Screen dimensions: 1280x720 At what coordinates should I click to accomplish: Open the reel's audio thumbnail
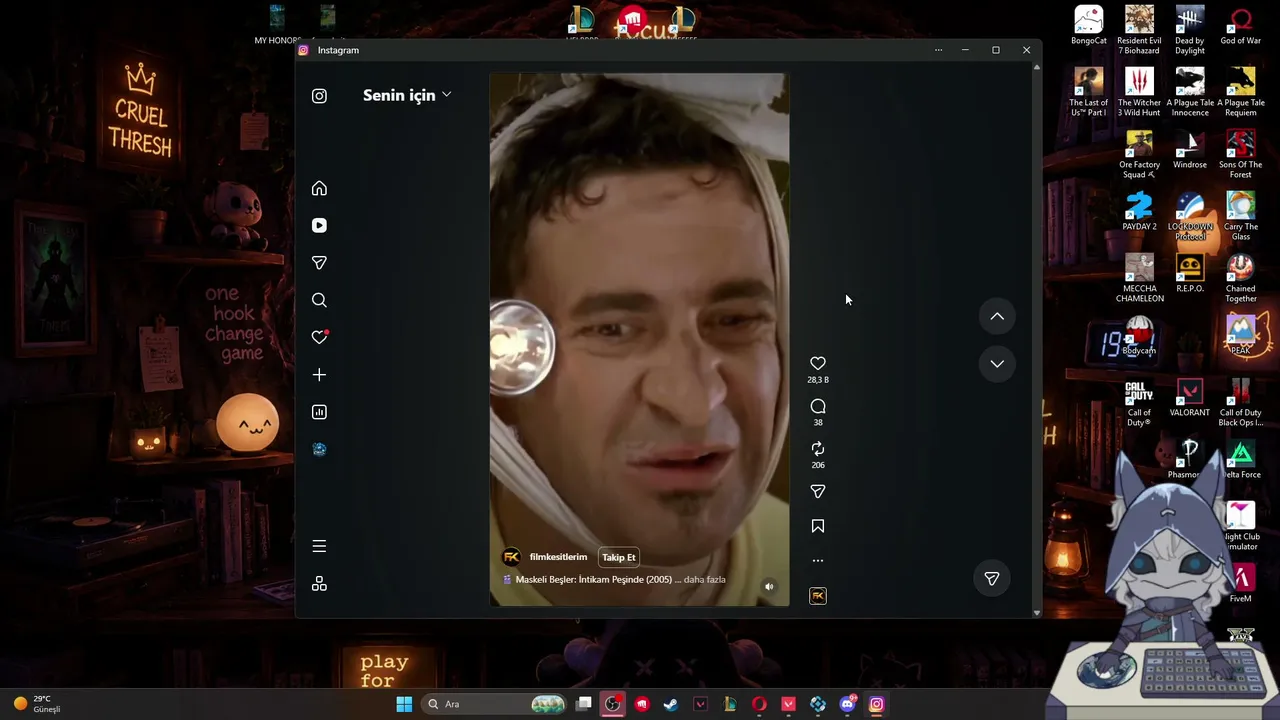pos(818,596)
